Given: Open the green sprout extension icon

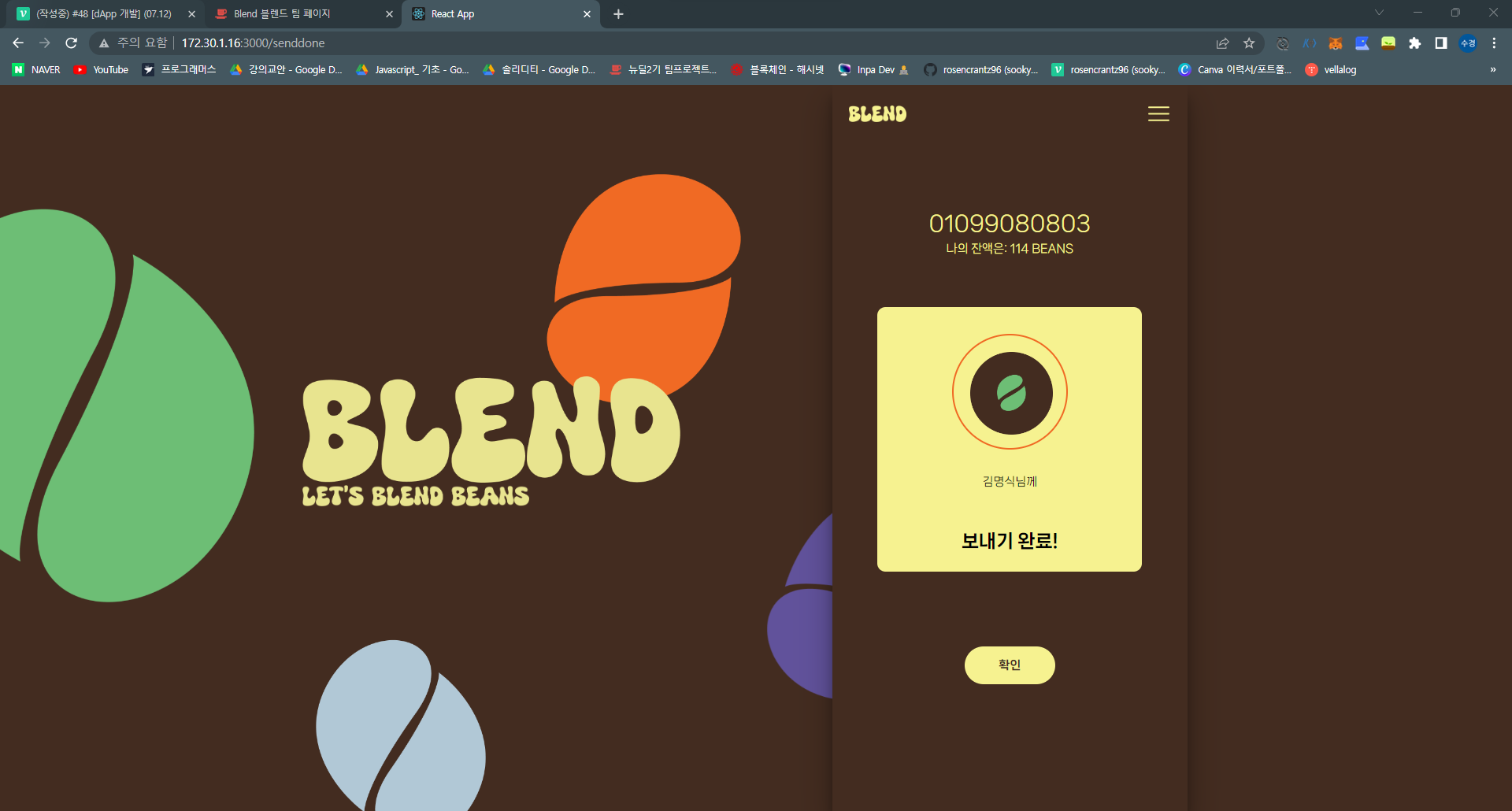Looking at the screenshot, I should coord(1388,43).
